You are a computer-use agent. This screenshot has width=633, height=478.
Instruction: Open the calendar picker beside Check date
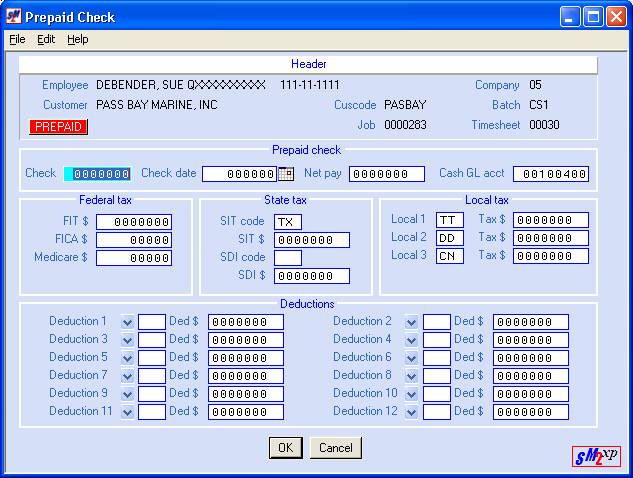286,174
